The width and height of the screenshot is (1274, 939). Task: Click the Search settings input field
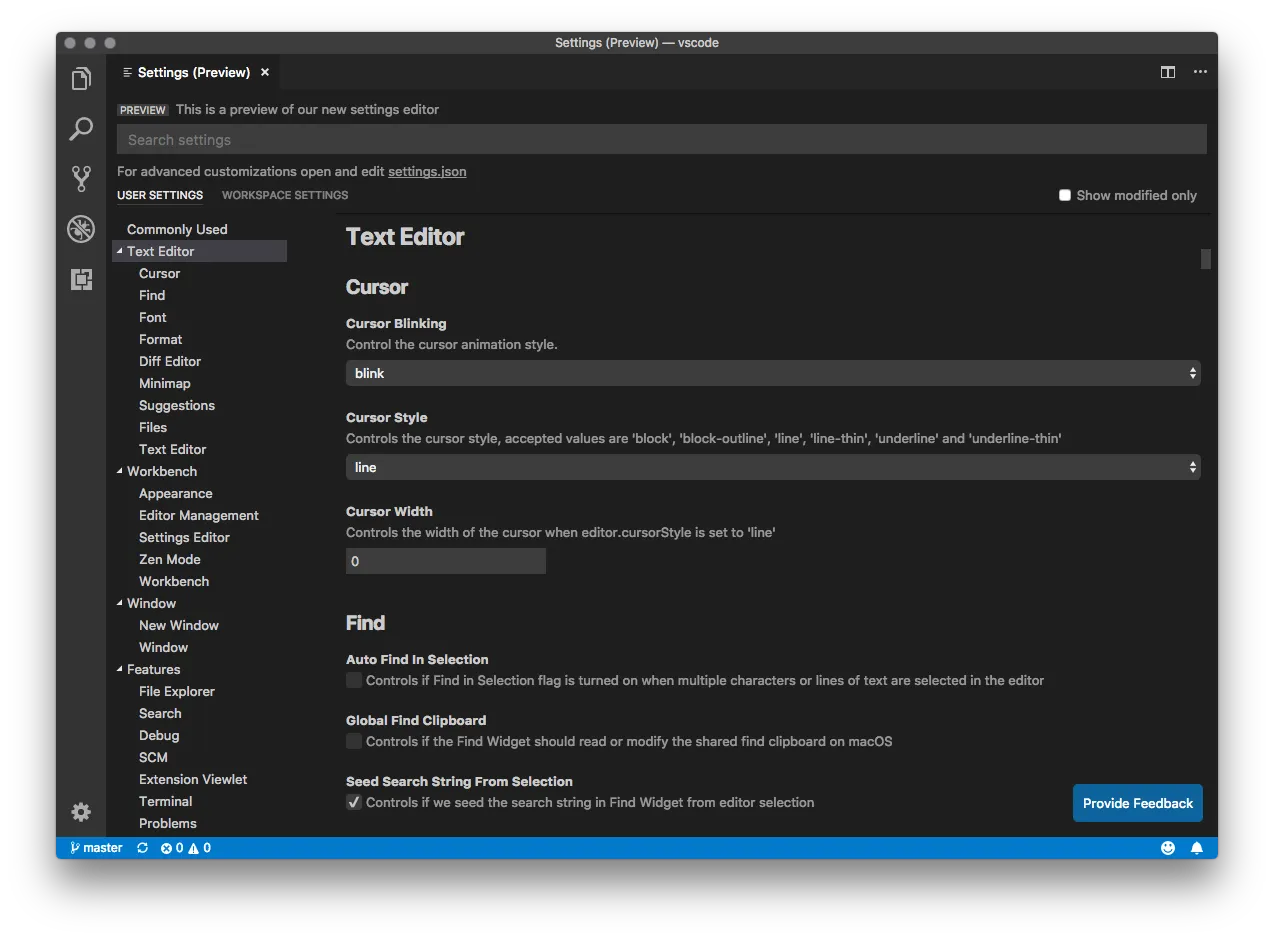661,140
